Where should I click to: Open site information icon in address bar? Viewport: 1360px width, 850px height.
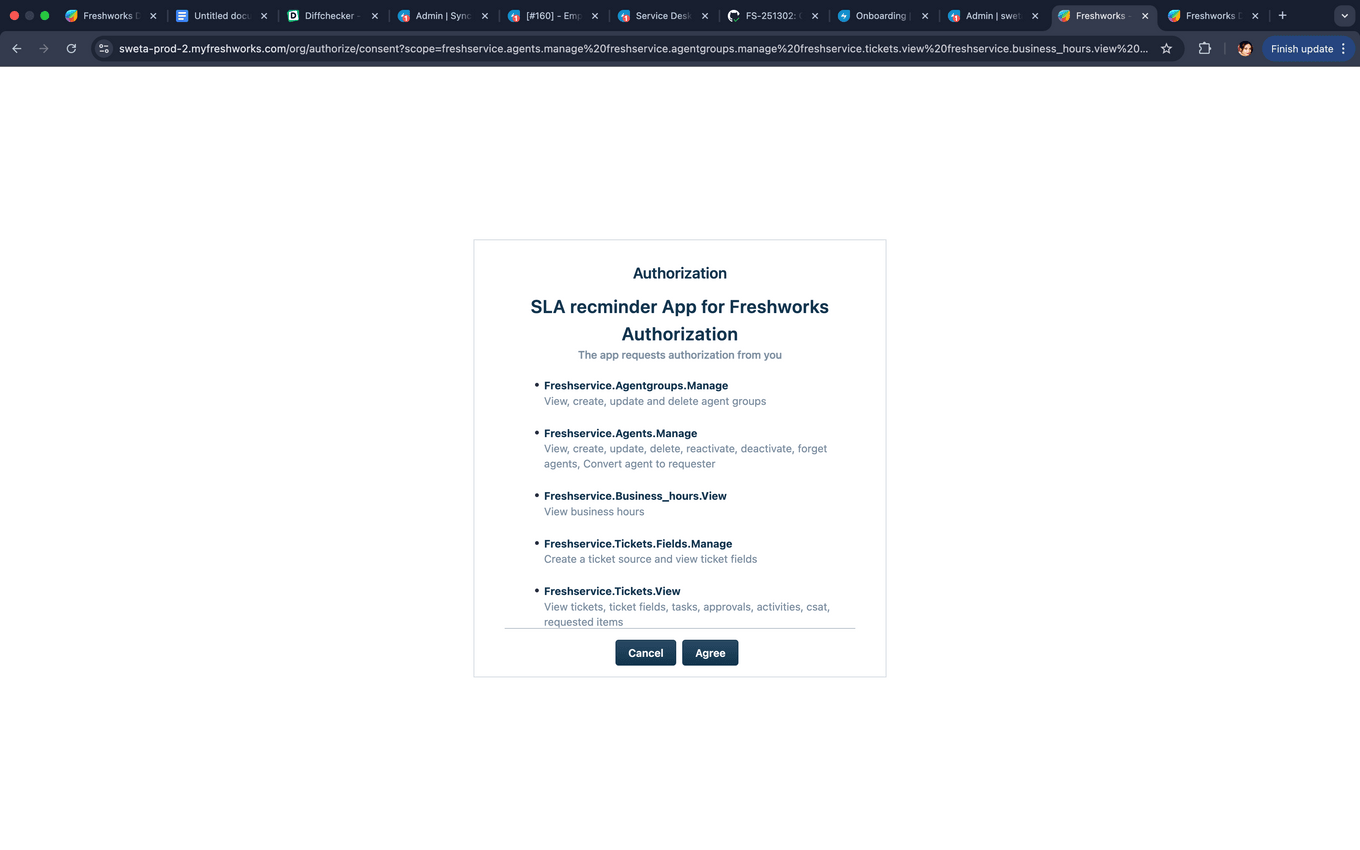[x=103, y=48]
